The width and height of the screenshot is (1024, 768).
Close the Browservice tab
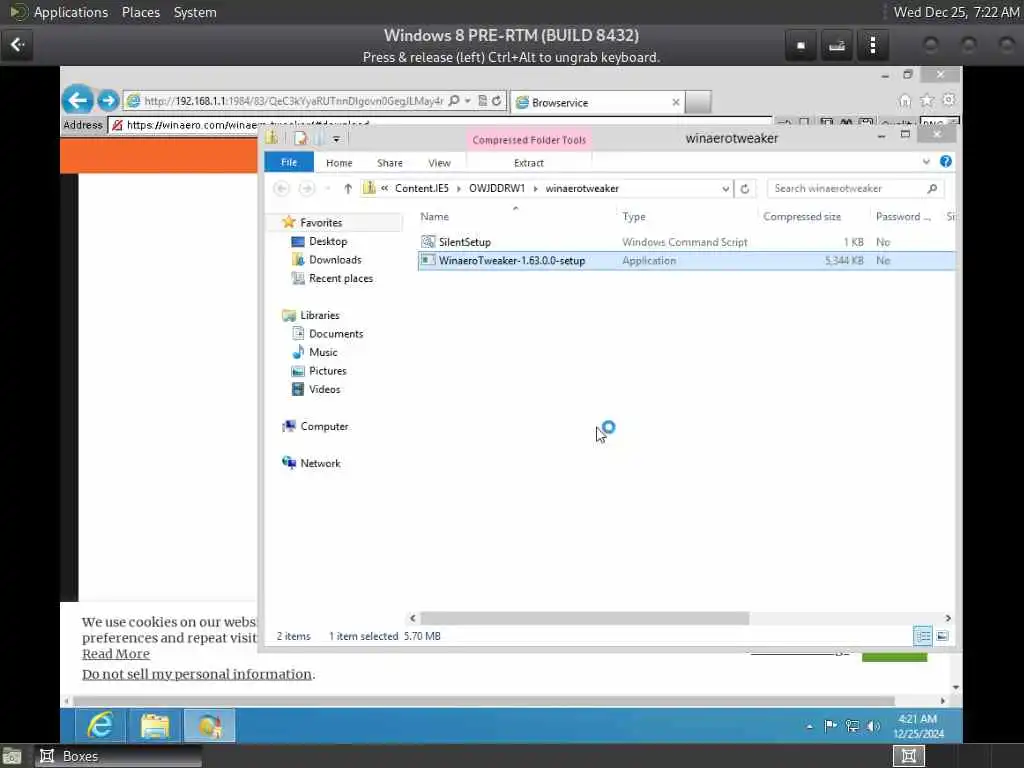676,103
